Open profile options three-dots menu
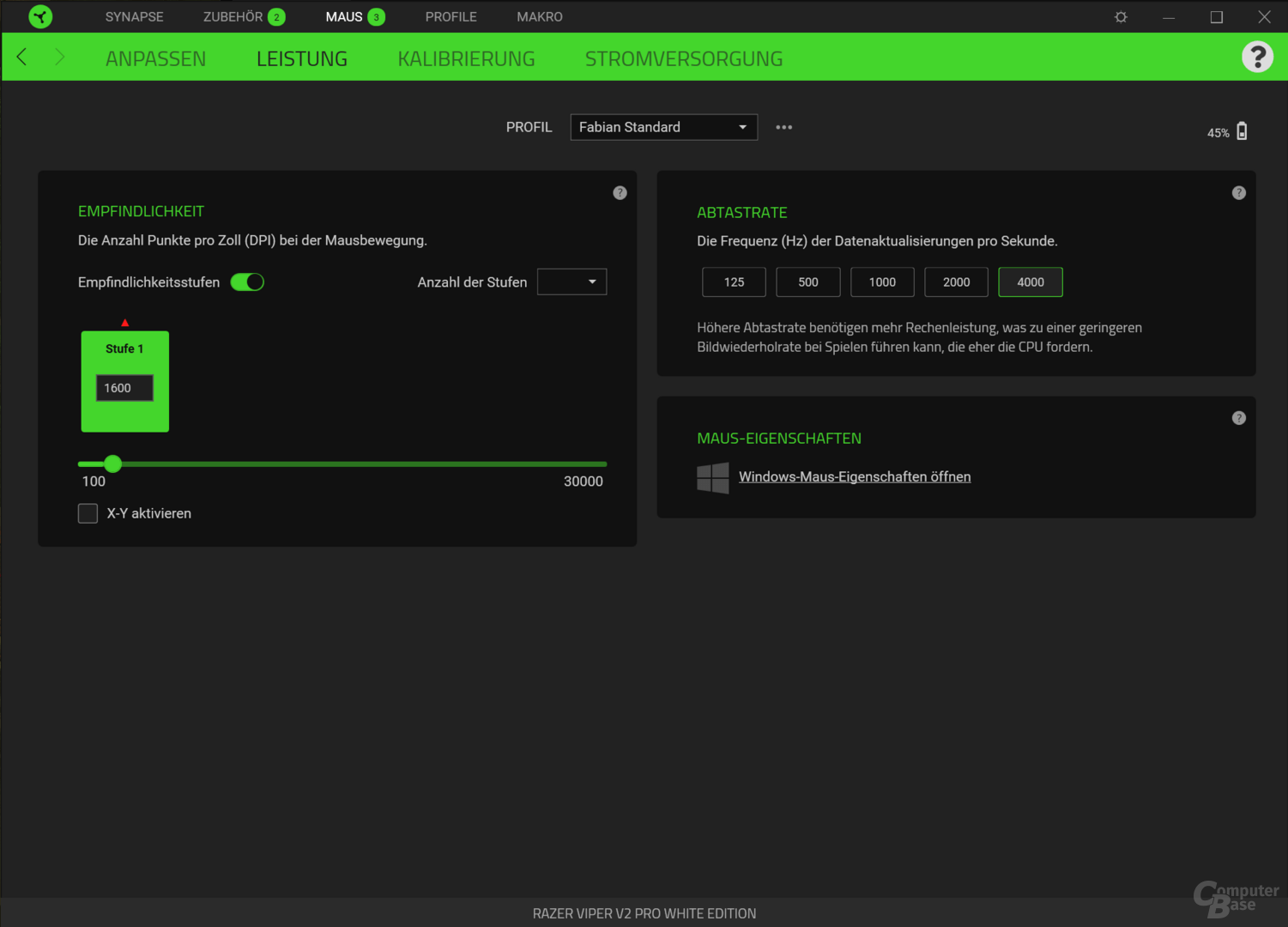The image size is (1288, 927). tap(784, 127)
